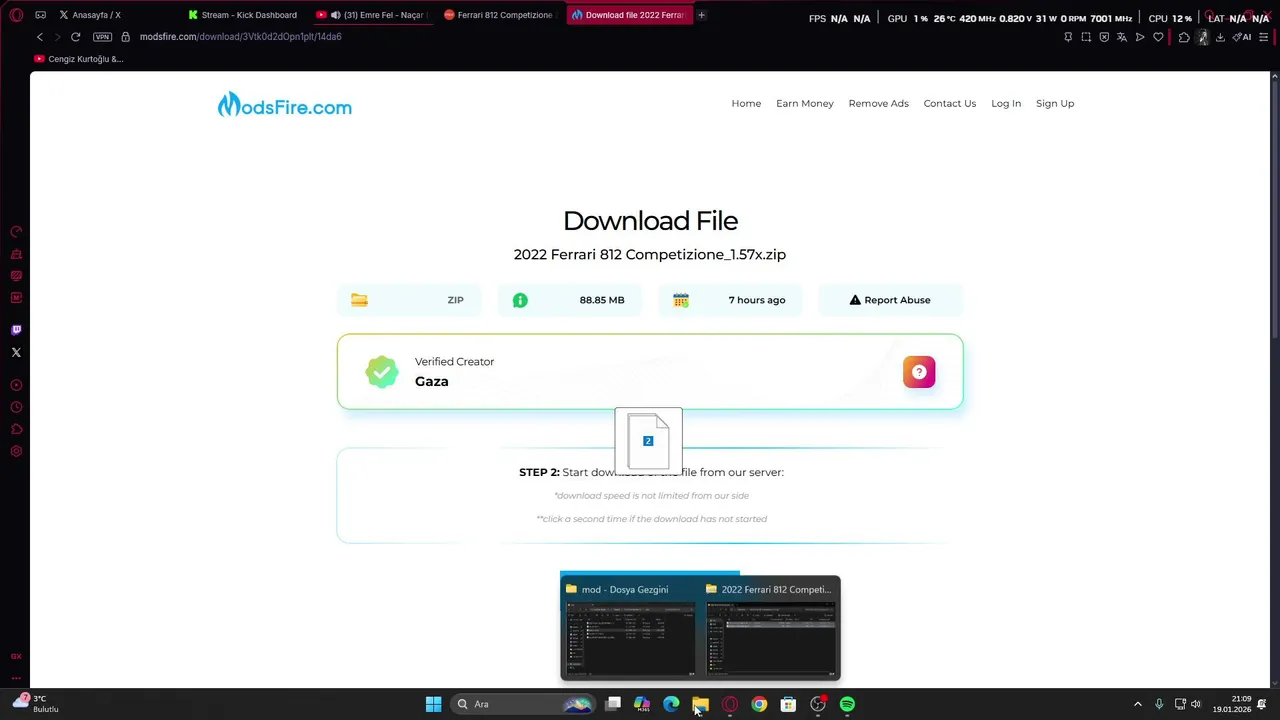Open the Contact Us page

[950, 103]
